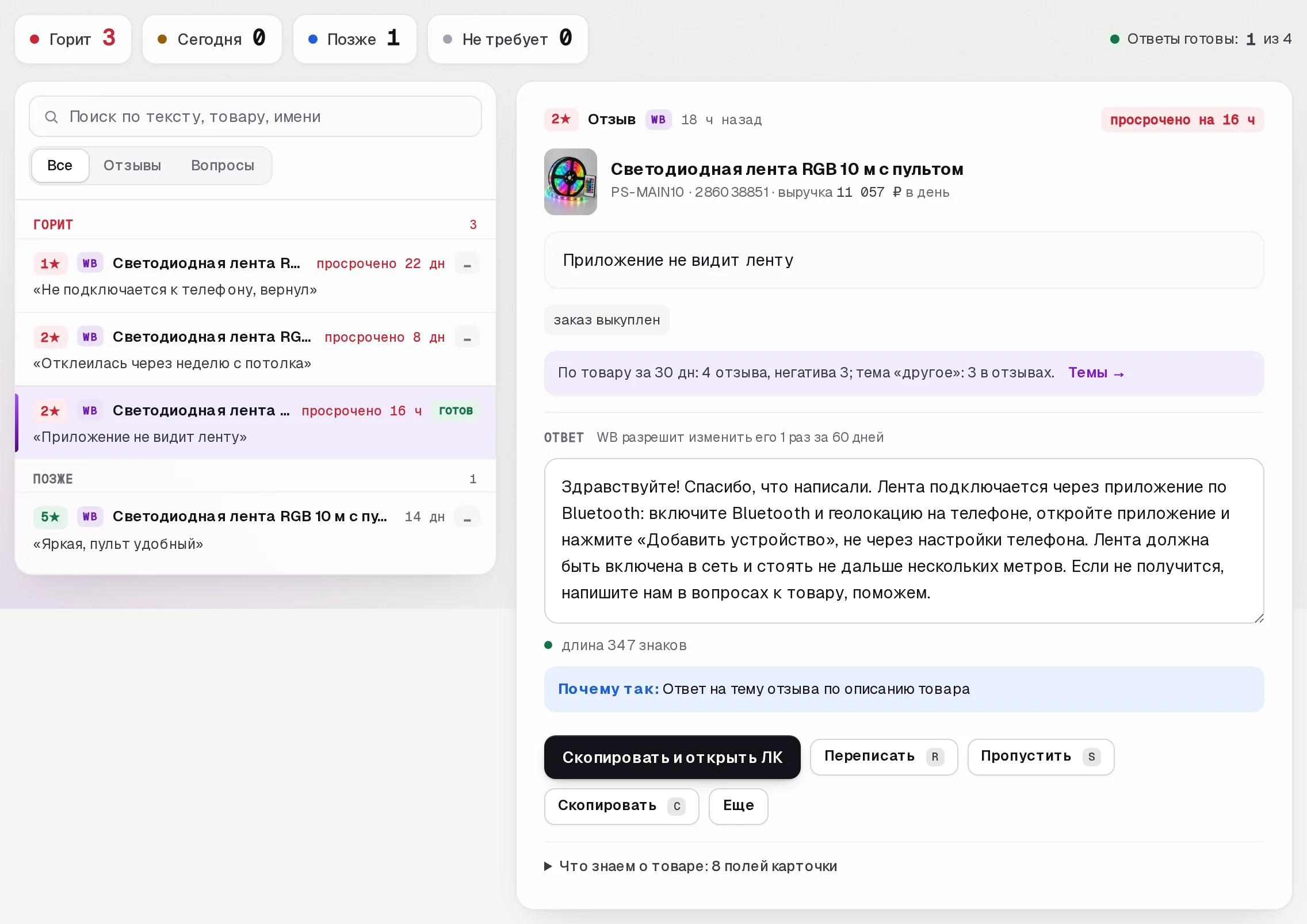
Task: Expand Что знаем о товаре section
Action: click(x=690, y=866)
